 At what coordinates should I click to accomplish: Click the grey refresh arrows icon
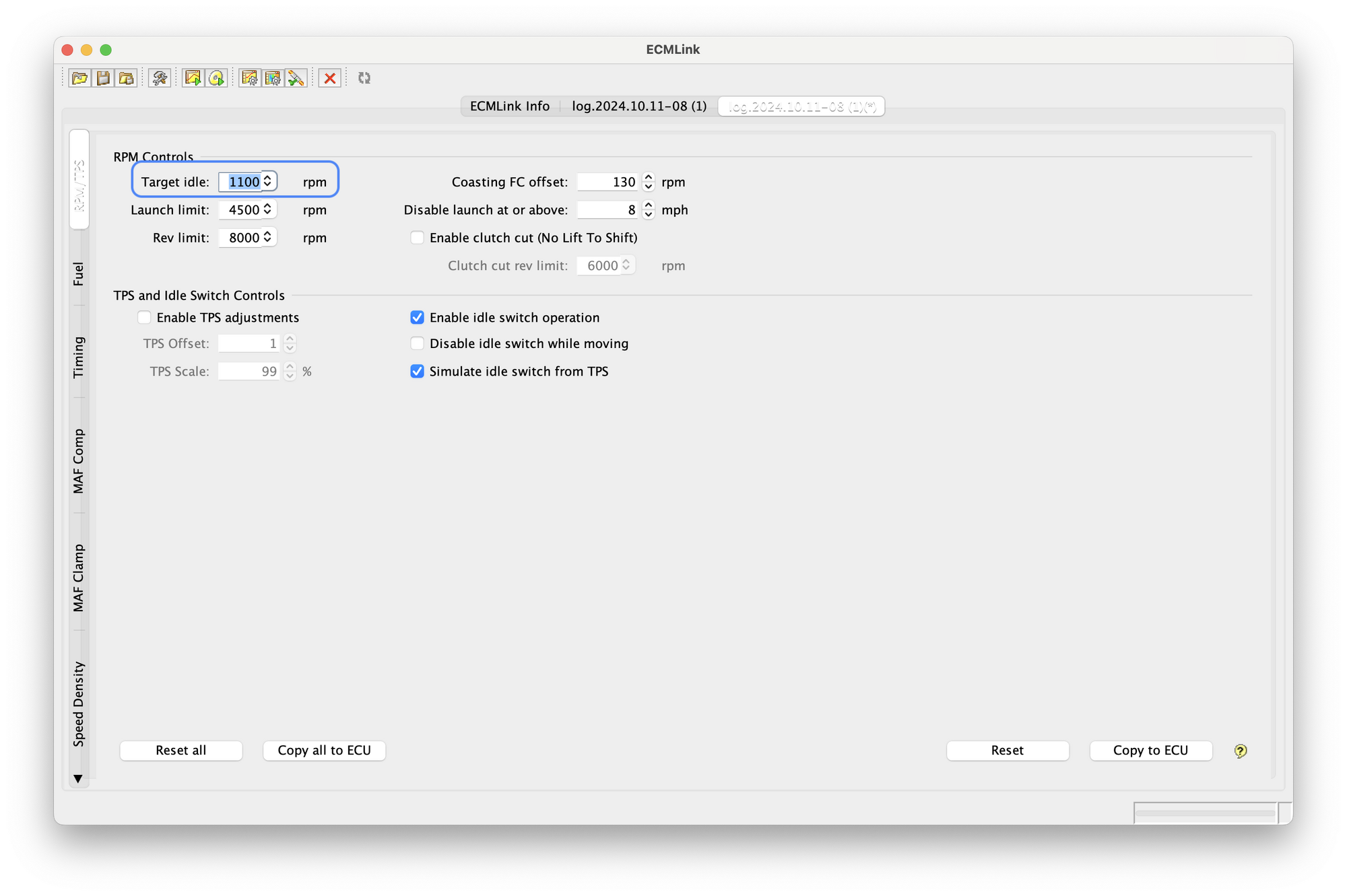pos(364,78)
